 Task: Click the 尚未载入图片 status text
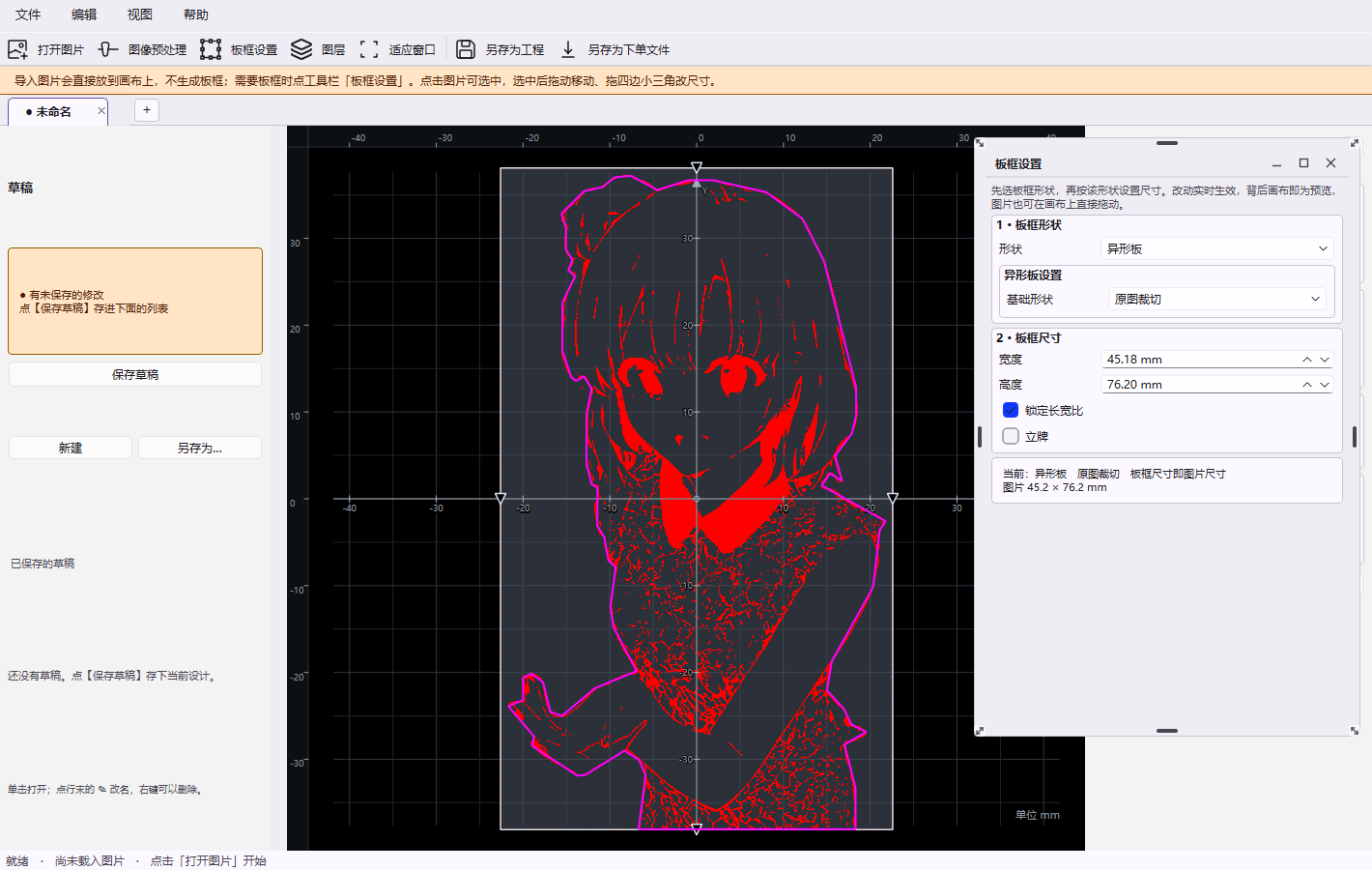(90, 860)
